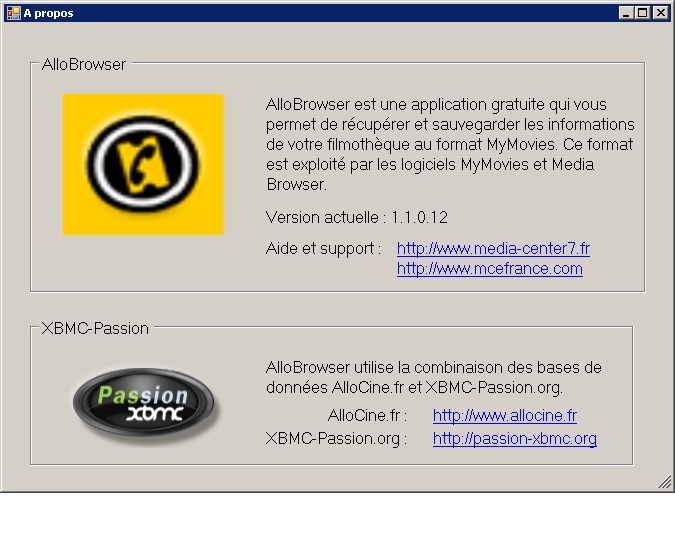Click the 'A propos' window title text

(x=48, y=13)
